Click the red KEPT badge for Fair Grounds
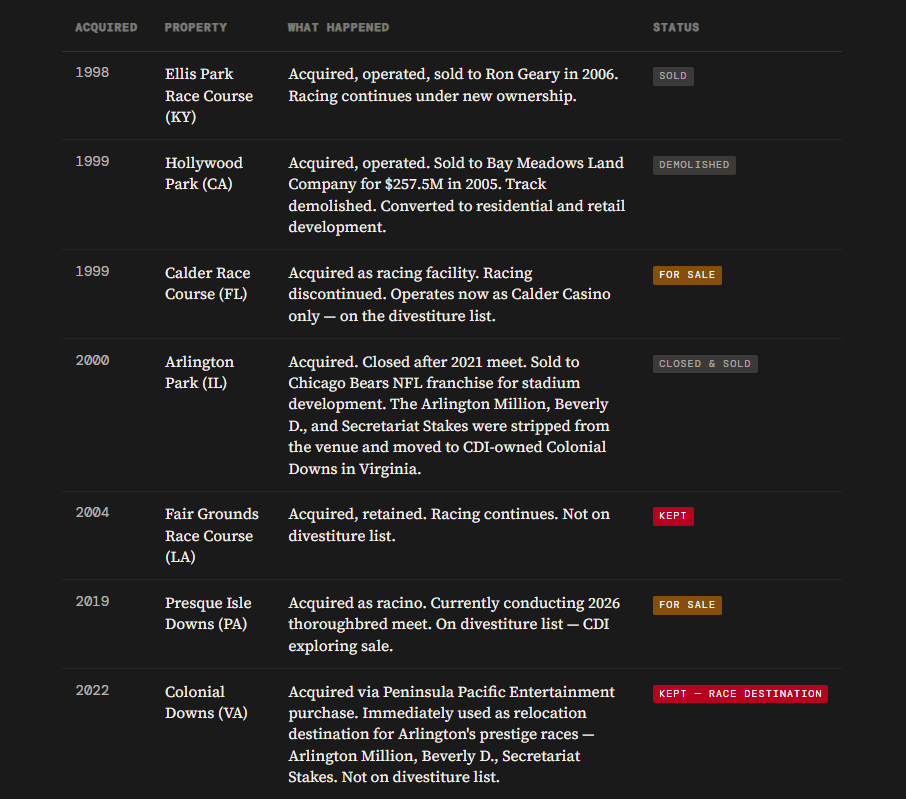The width and height of the screenshot is (906, 799). pyautogui.click(x=673, y=516)
